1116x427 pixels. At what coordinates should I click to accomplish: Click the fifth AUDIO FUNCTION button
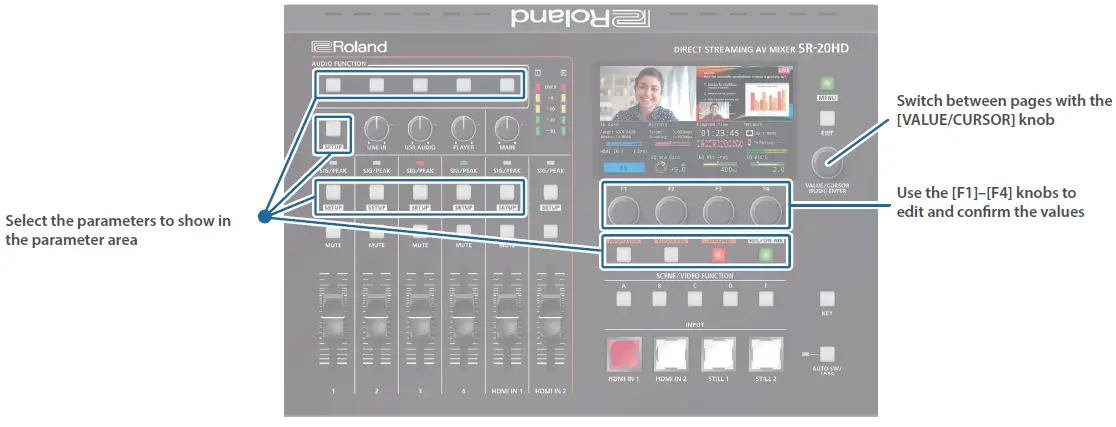[x=507, y=85]
